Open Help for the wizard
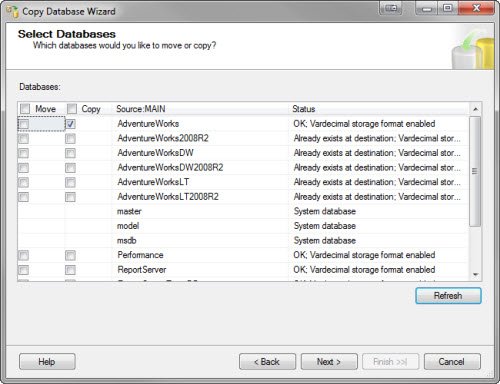Viewport: 500px width, 384px height. click(x=47, y=362)
